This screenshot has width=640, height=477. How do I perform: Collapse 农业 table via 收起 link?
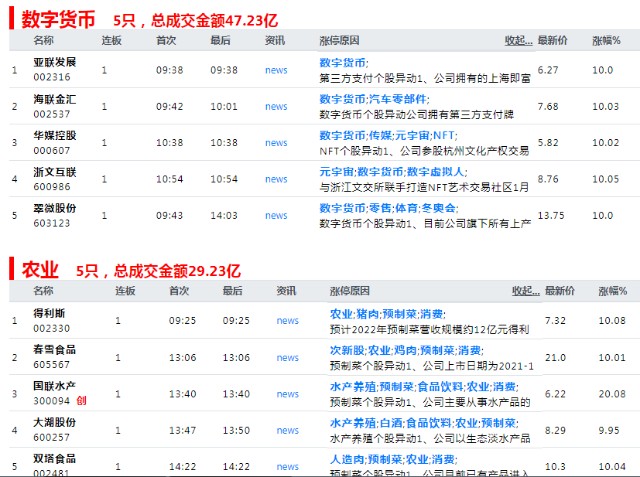pyautogui.click(x=526, y=291)
